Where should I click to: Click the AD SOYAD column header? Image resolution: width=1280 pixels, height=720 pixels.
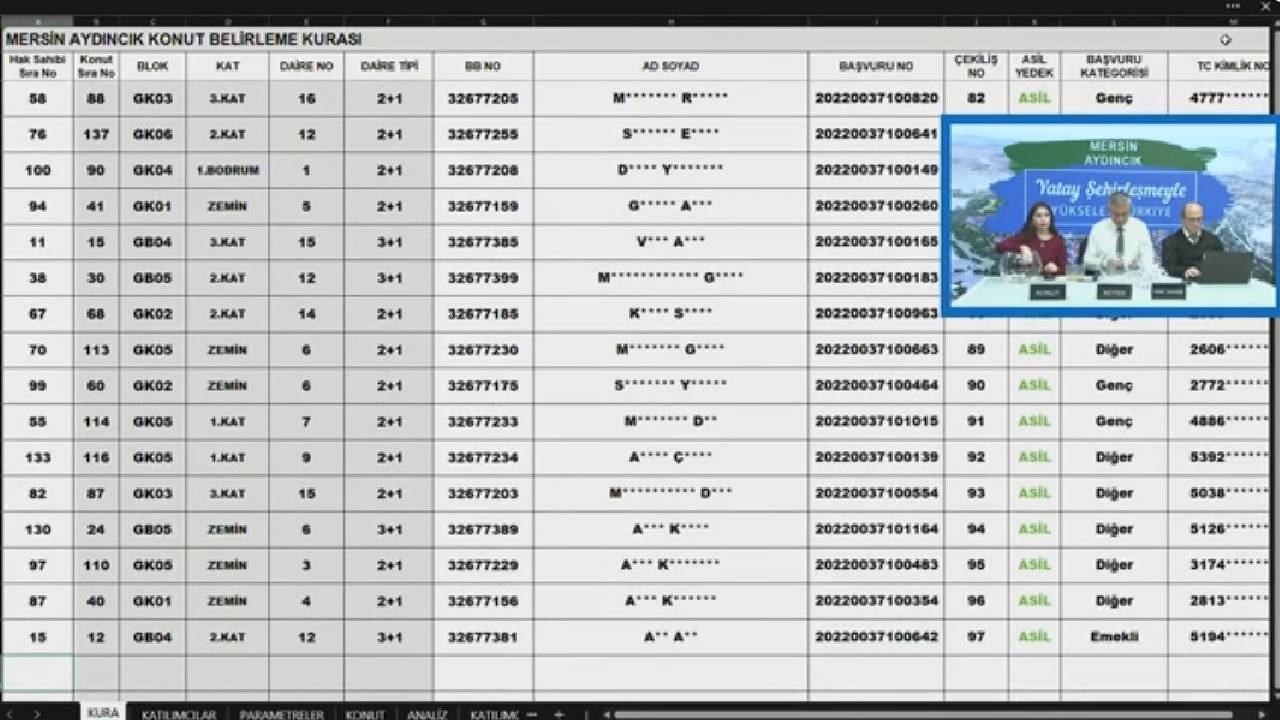pyautogui.click(x=670, y=66)
